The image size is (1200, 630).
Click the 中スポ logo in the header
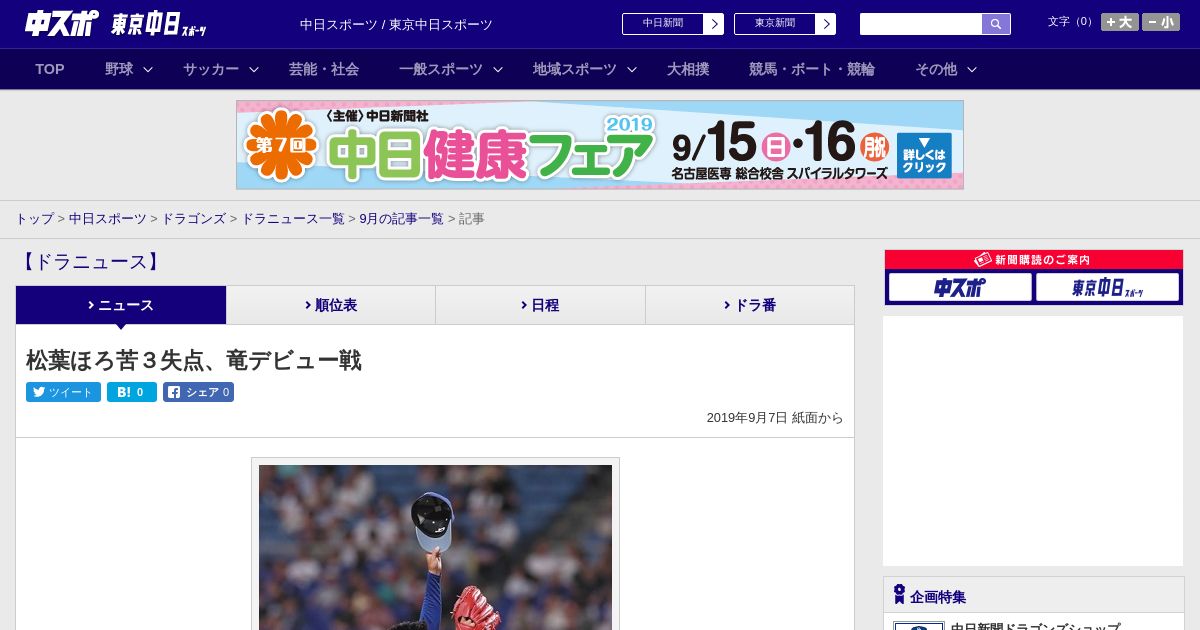point(61,23)
